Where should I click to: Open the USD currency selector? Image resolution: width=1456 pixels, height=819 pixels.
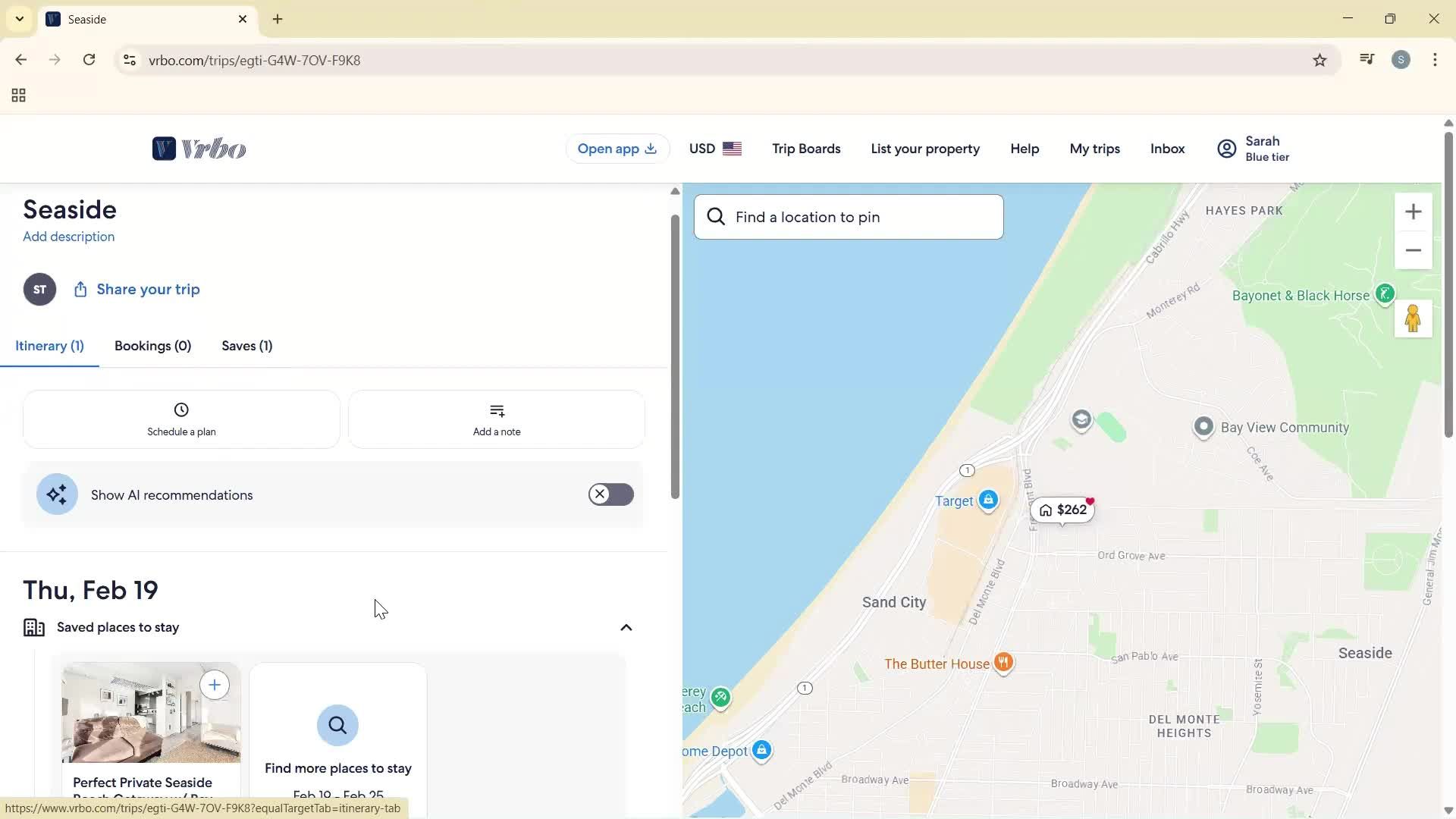click(714, 148)
